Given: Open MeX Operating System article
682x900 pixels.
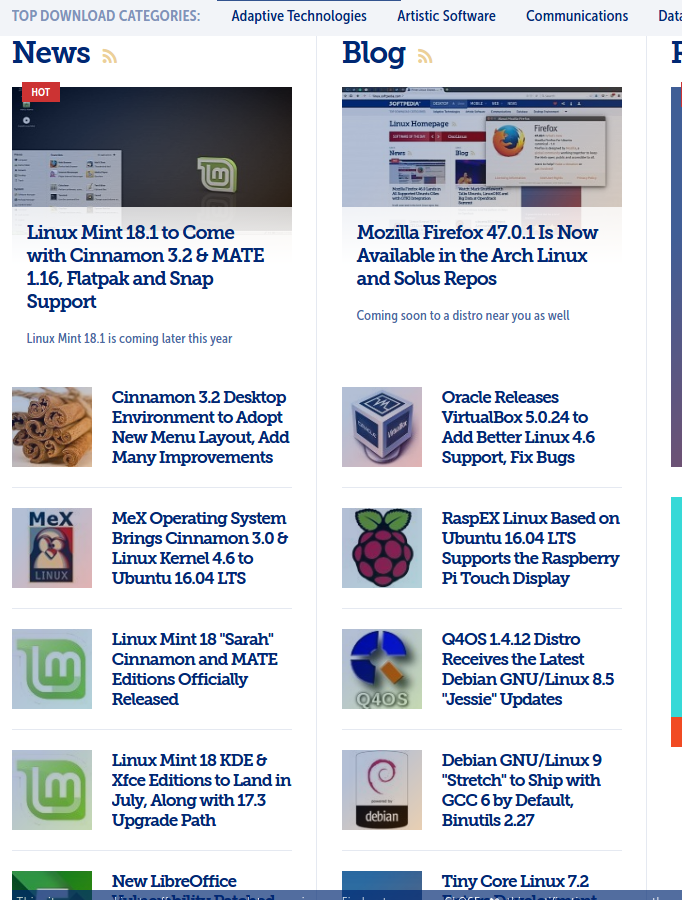Looking at the screenshot, I should click(200, 548).
